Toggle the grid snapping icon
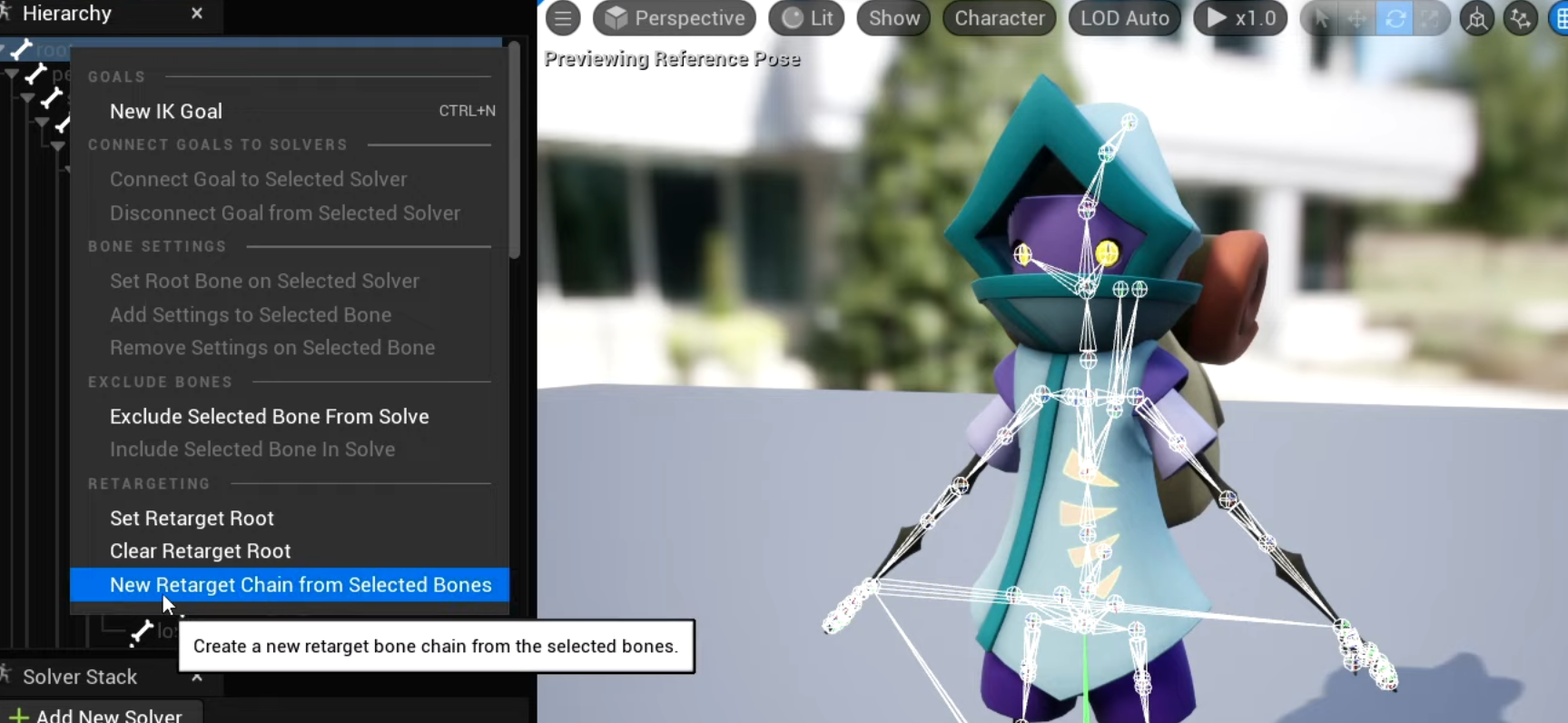This screenshot has width=1568, height=723. coord(1558,19)
